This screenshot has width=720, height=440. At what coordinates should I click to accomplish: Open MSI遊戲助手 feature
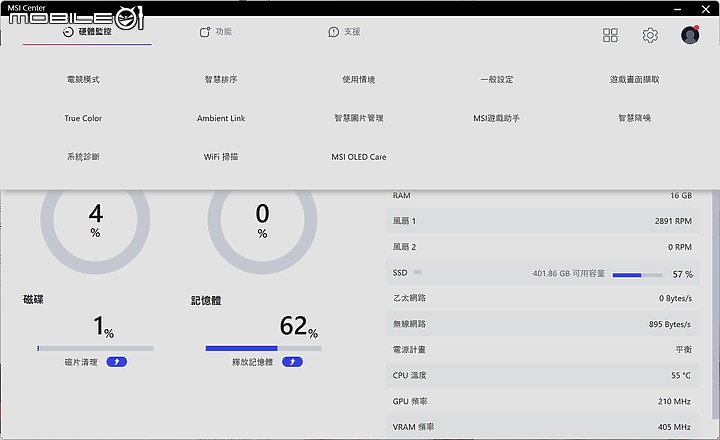click(x=496, y=118)
